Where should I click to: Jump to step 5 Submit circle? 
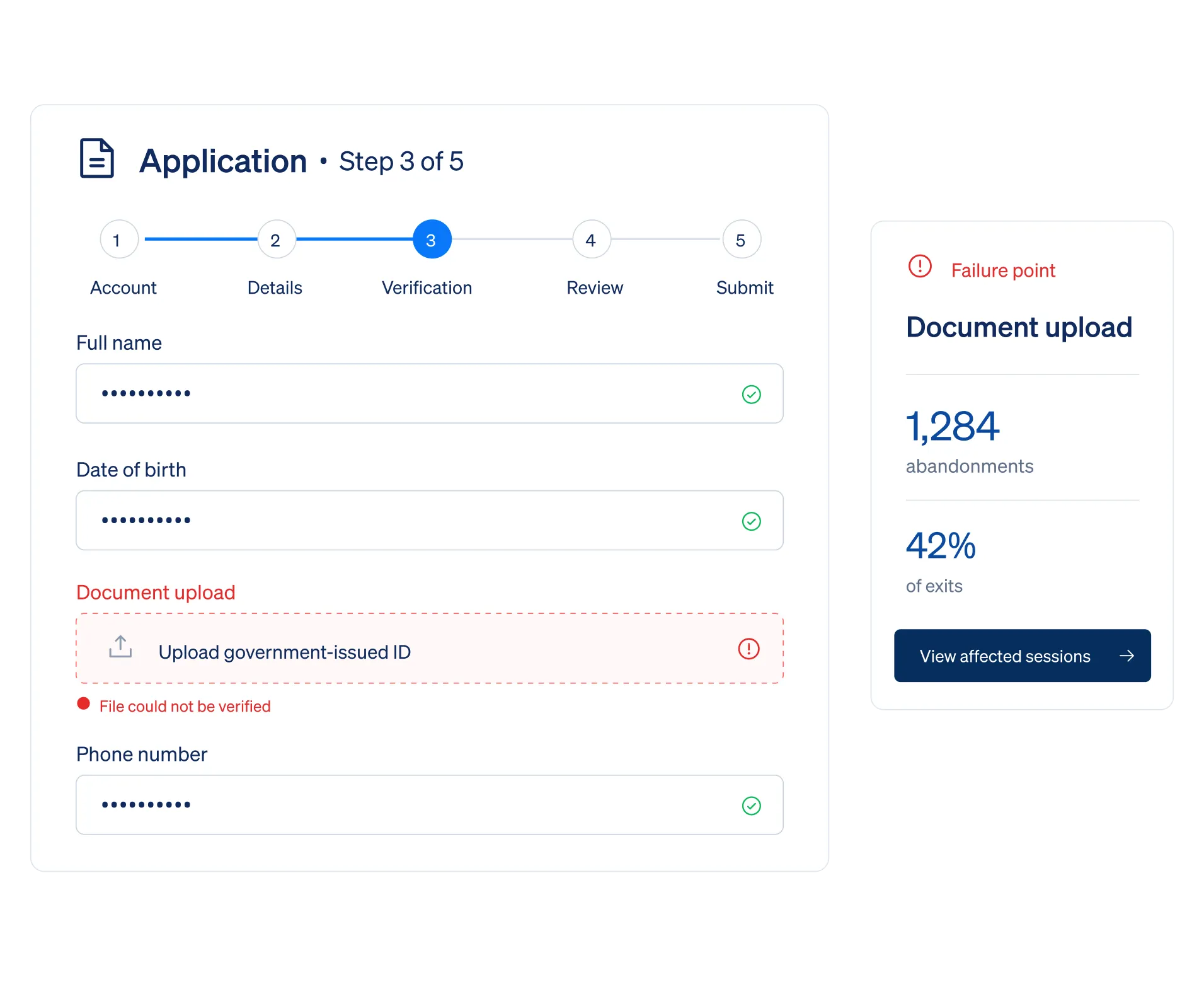click(742, 240)
